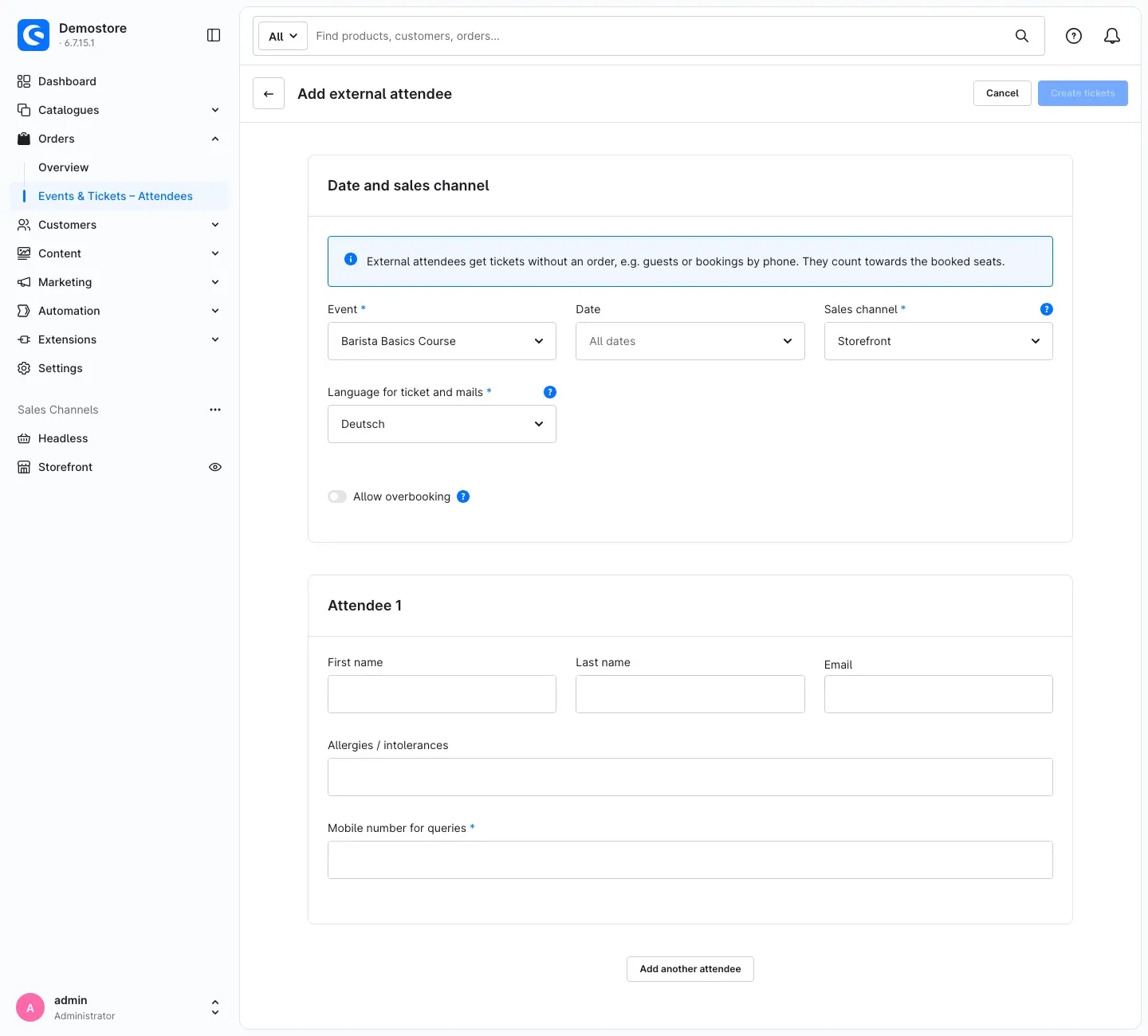Focus the global search input
1148x1036 pixels.
tap(658, 36)
